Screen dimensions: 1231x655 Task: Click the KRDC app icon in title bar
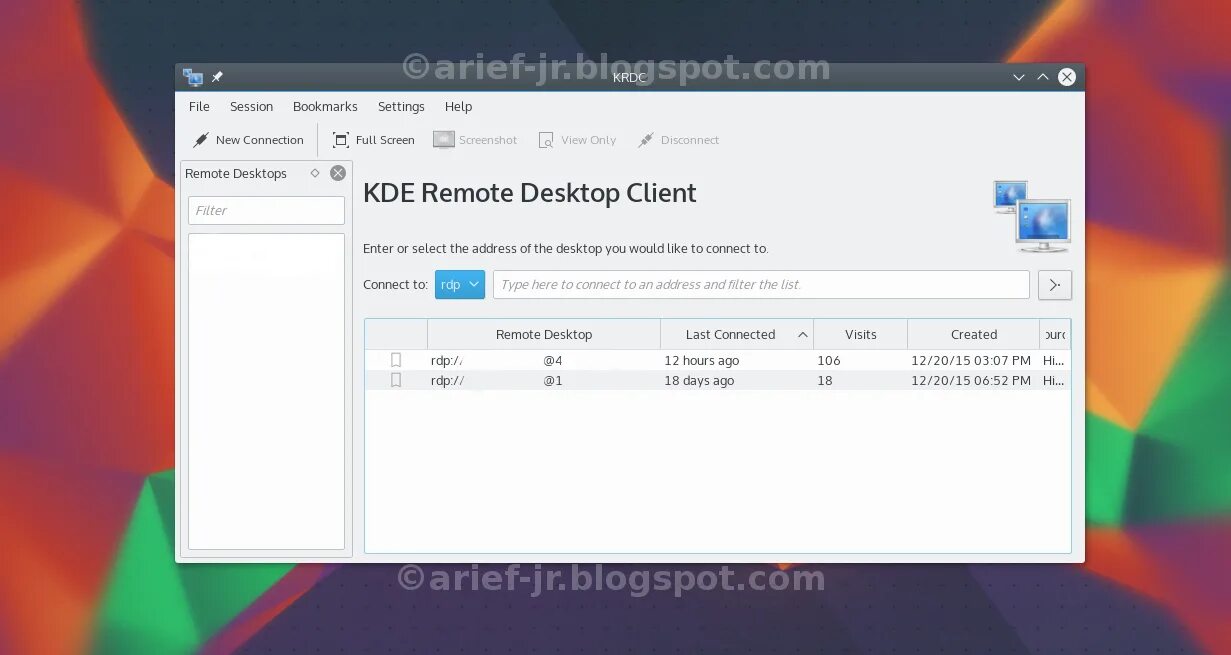193,77
